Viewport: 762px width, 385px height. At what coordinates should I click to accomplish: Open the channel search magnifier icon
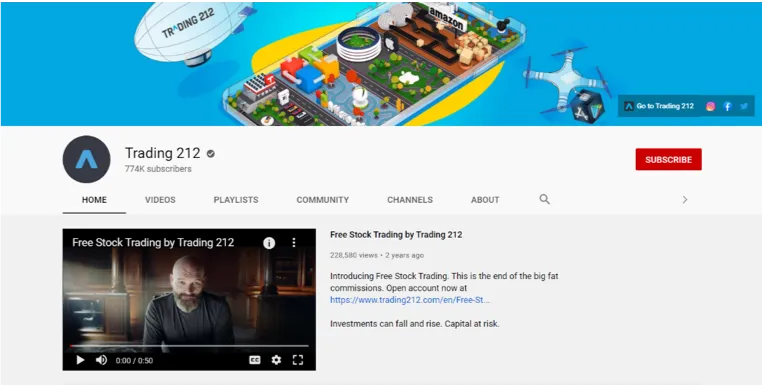point(545,199)
